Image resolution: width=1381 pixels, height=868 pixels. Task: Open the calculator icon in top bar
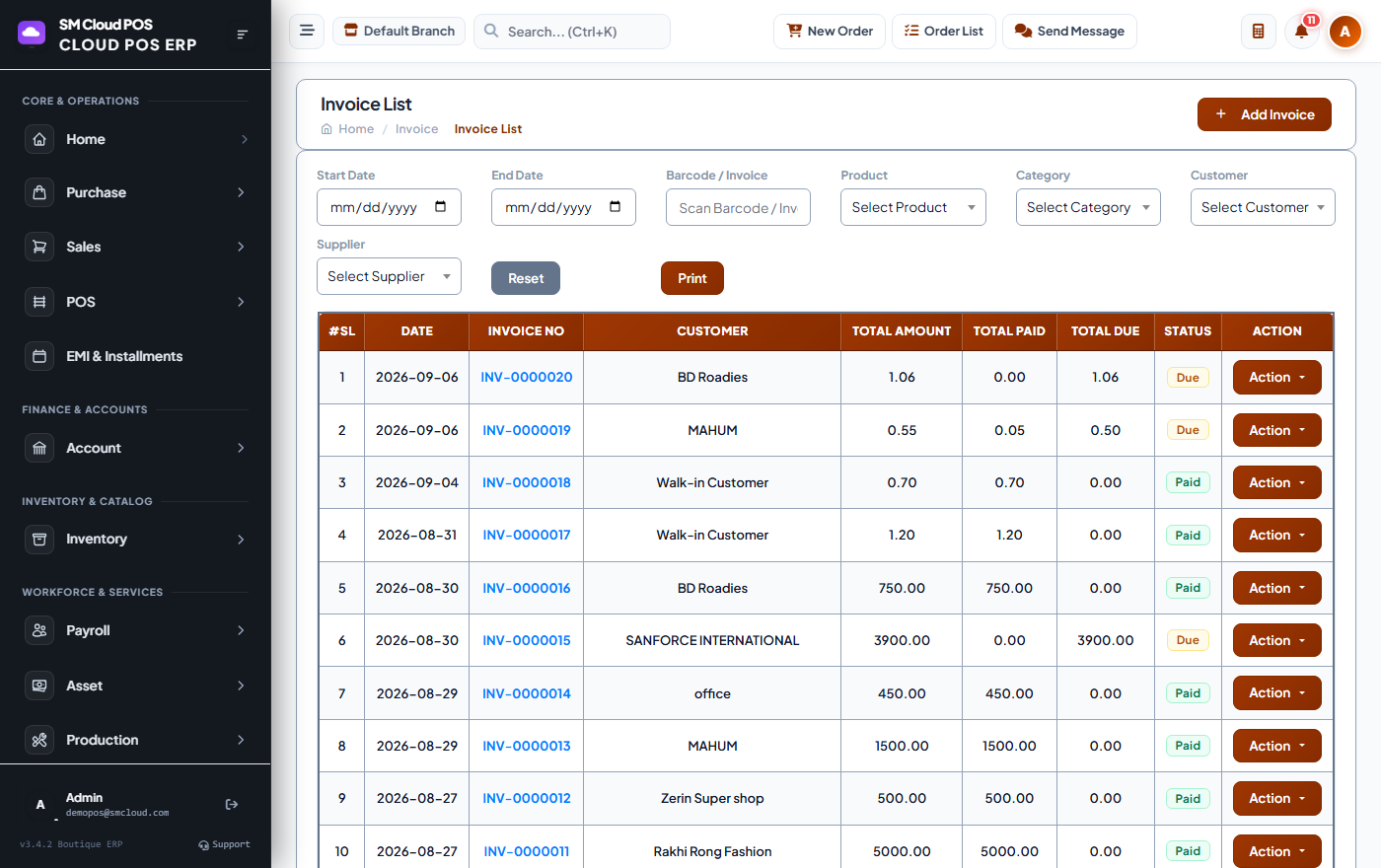(x=1258, y=32)
